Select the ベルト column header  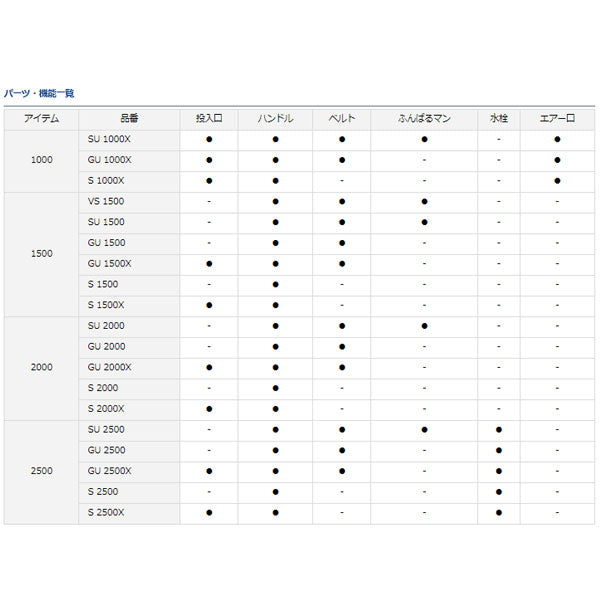point(341,118)
